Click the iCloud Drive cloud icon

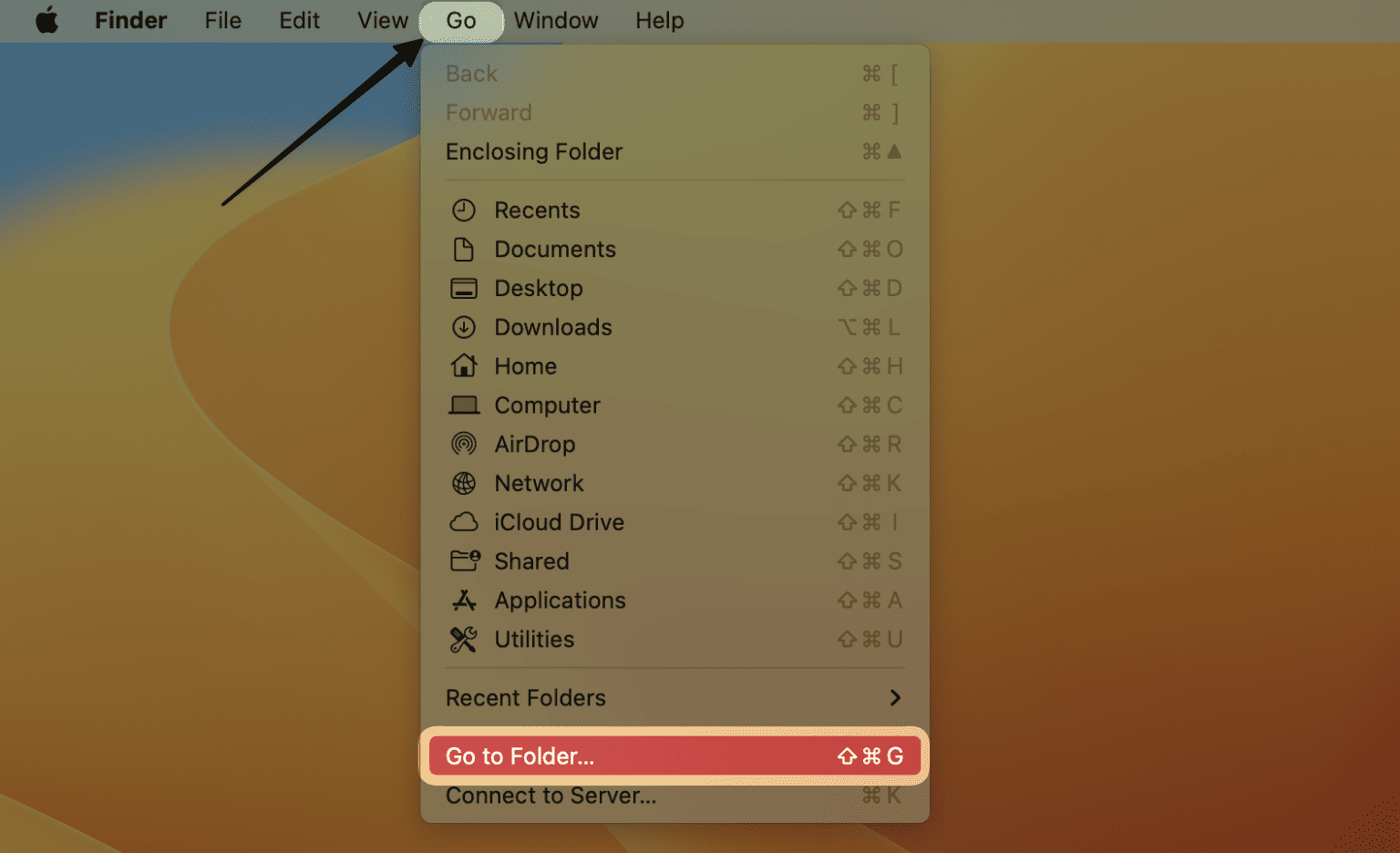pyautogui.click(x=464, y=522)
